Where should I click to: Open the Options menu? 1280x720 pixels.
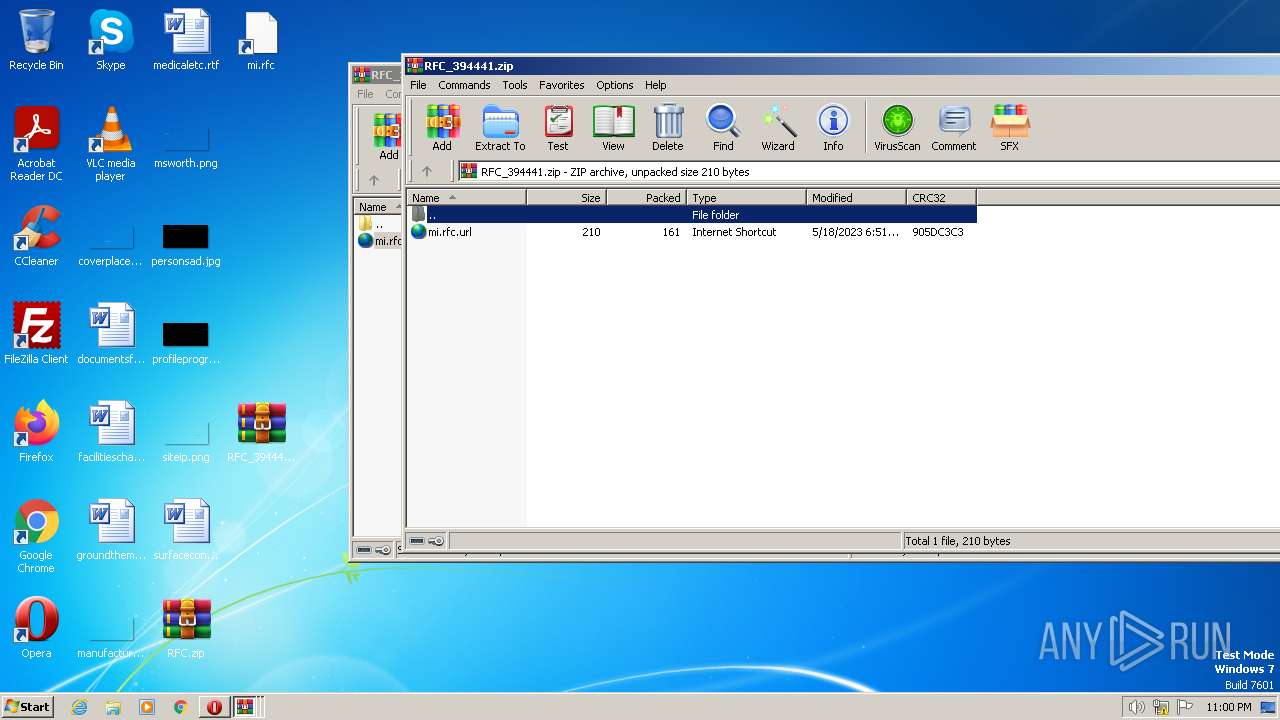pyautogui.click(x=615, y=85)
